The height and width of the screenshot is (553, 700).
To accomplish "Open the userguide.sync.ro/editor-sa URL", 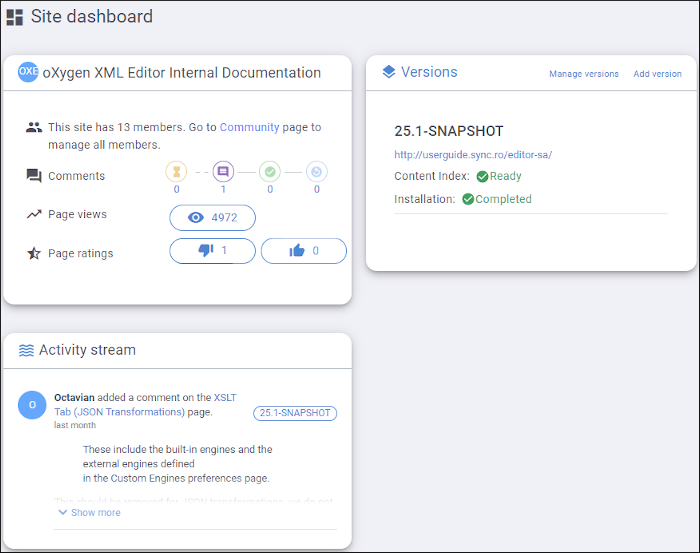I will pyautogui.click(x=473, y=155).
